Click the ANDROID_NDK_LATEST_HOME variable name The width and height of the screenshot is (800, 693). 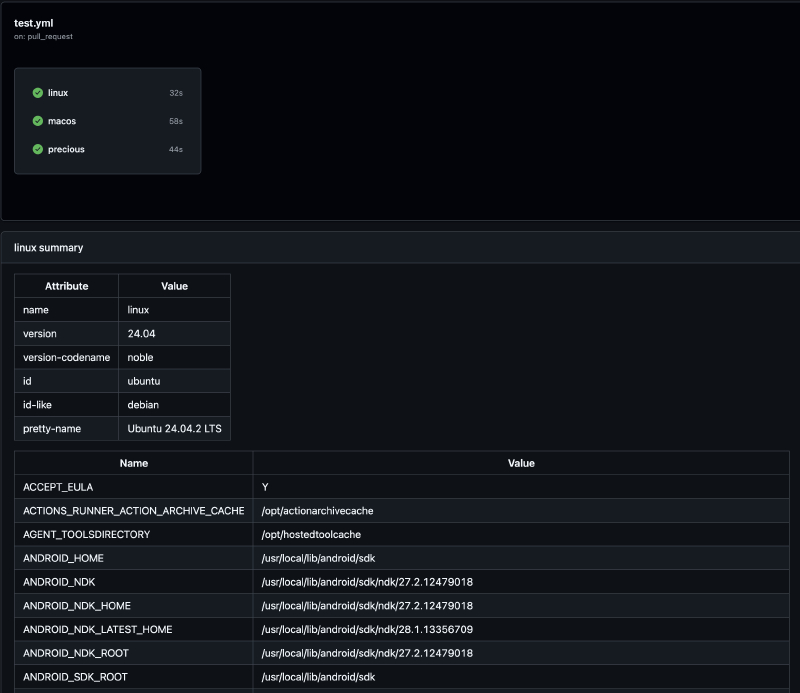(x=97, y=630)
